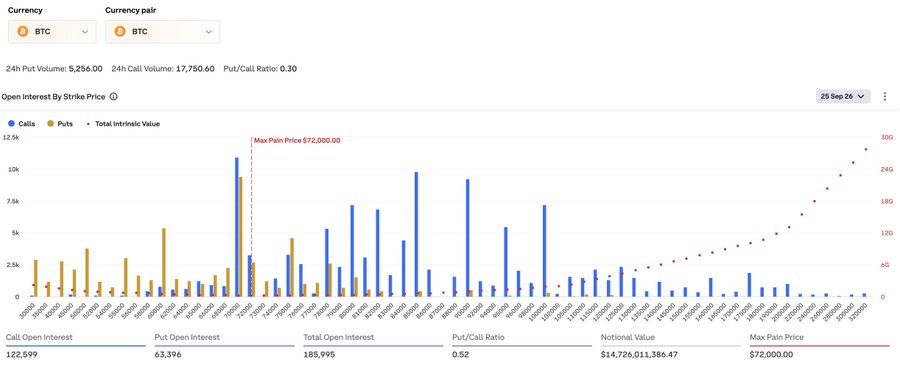Select the Calls bar at strike 80000
Image resolution: width=900 pixels, height=373 pixels.
pyautogui.click(x=352, y=251)
